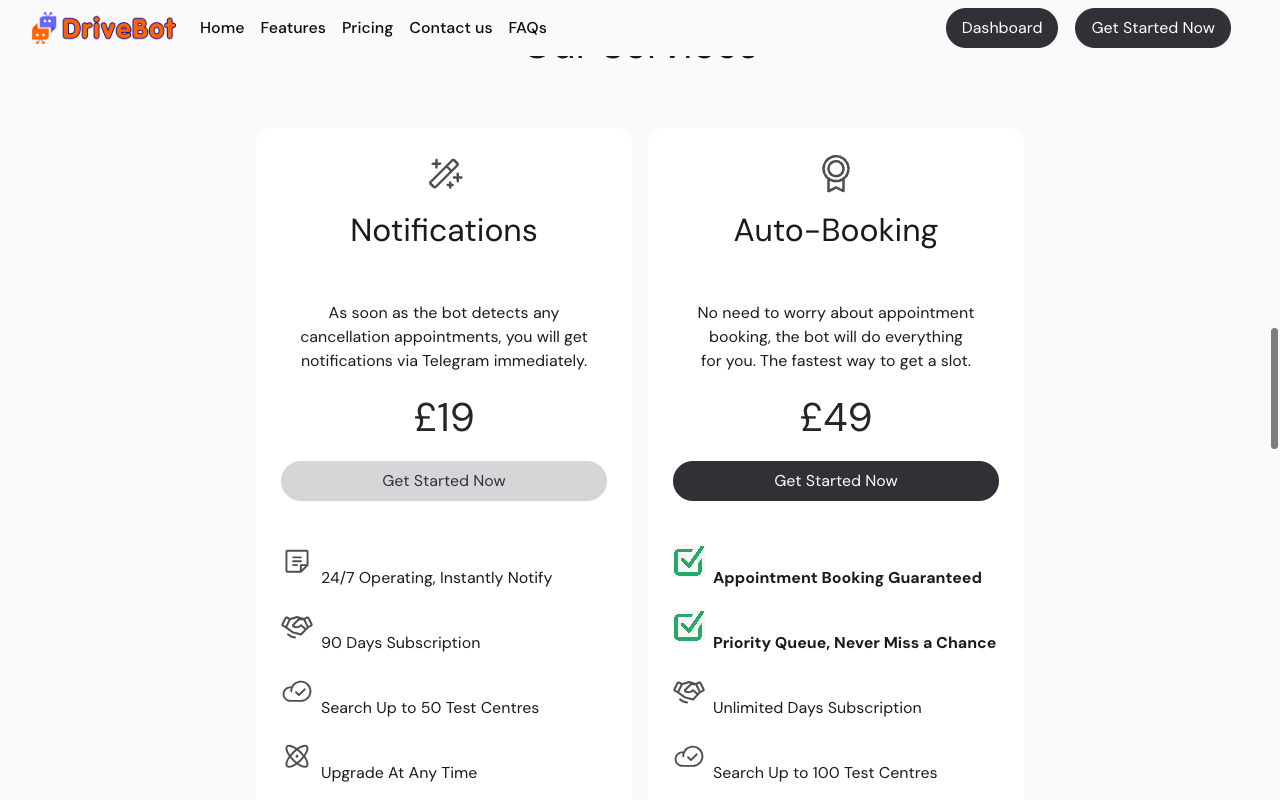Click the handshake icon for Unlimited Days Subscription
Viewport: 1280px width, 800px height.
click(x=688, y=691)
